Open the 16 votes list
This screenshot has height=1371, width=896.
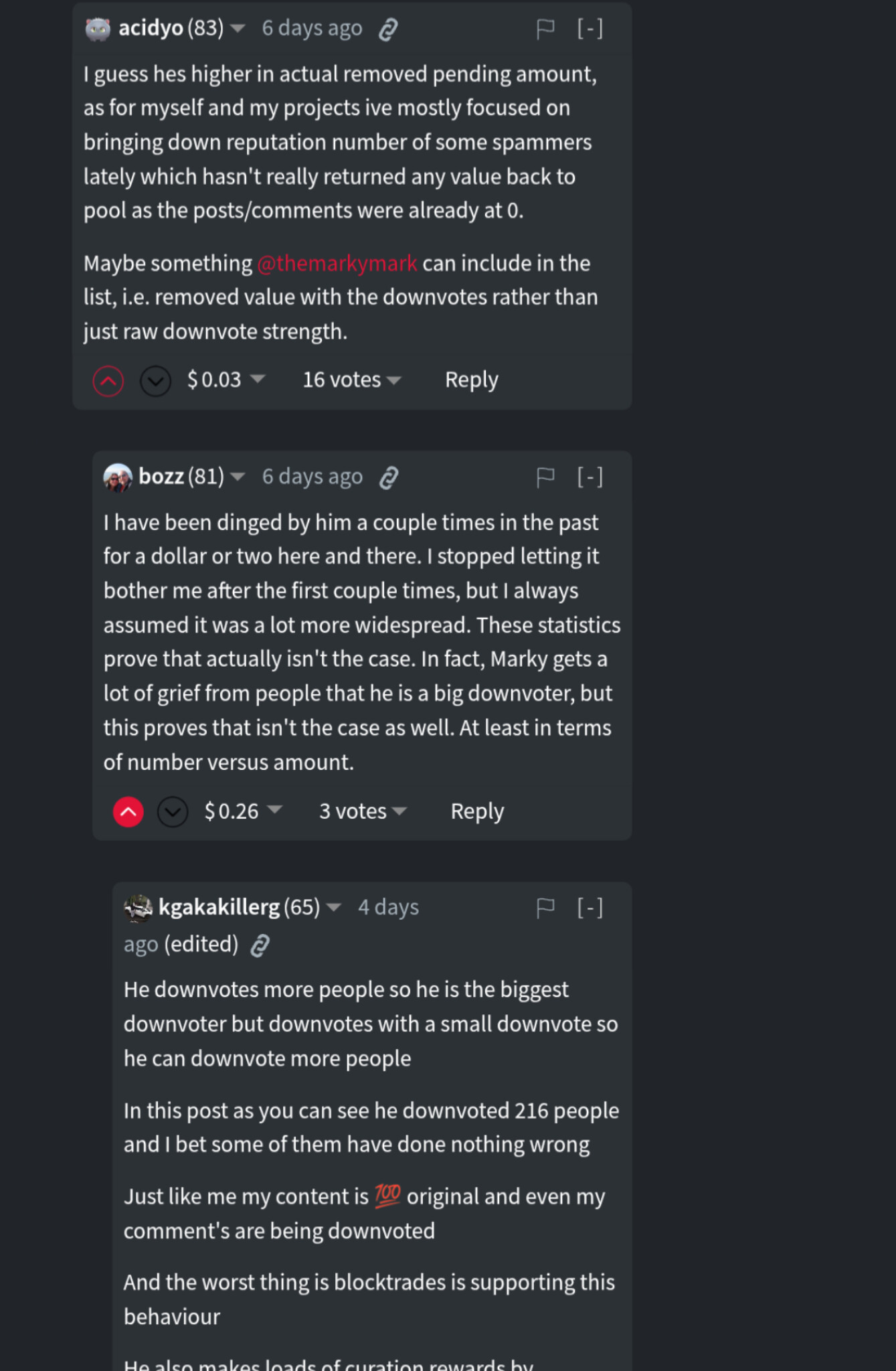pos(351,380)
